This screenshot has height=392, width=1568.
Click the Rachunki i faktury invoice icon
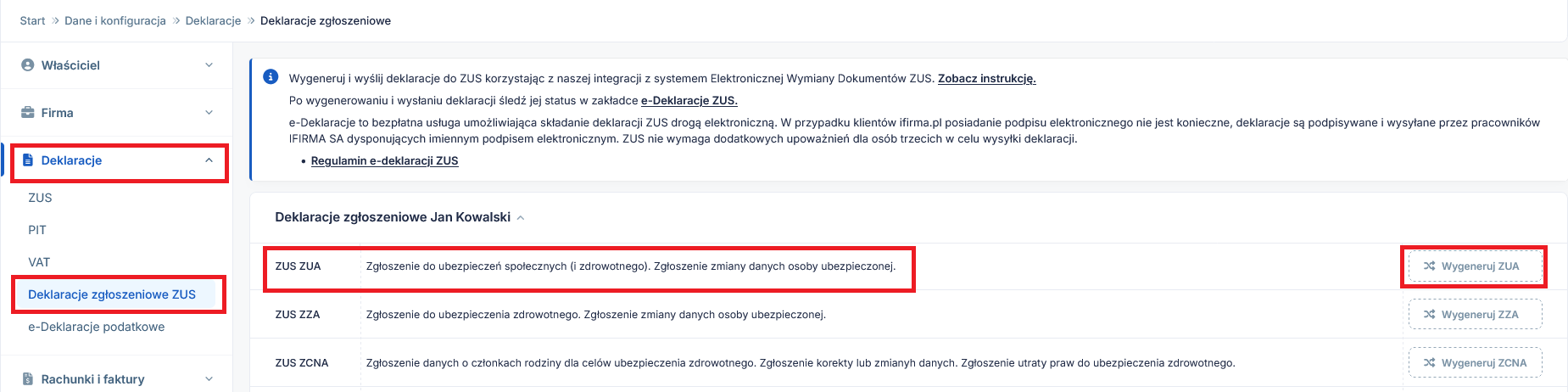click(28, 379)
